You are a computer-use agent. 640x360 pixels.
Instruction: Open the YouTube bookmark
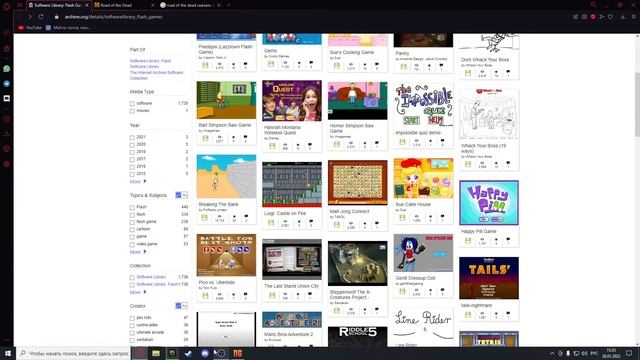pyautogui.click(x=30, y=28)
